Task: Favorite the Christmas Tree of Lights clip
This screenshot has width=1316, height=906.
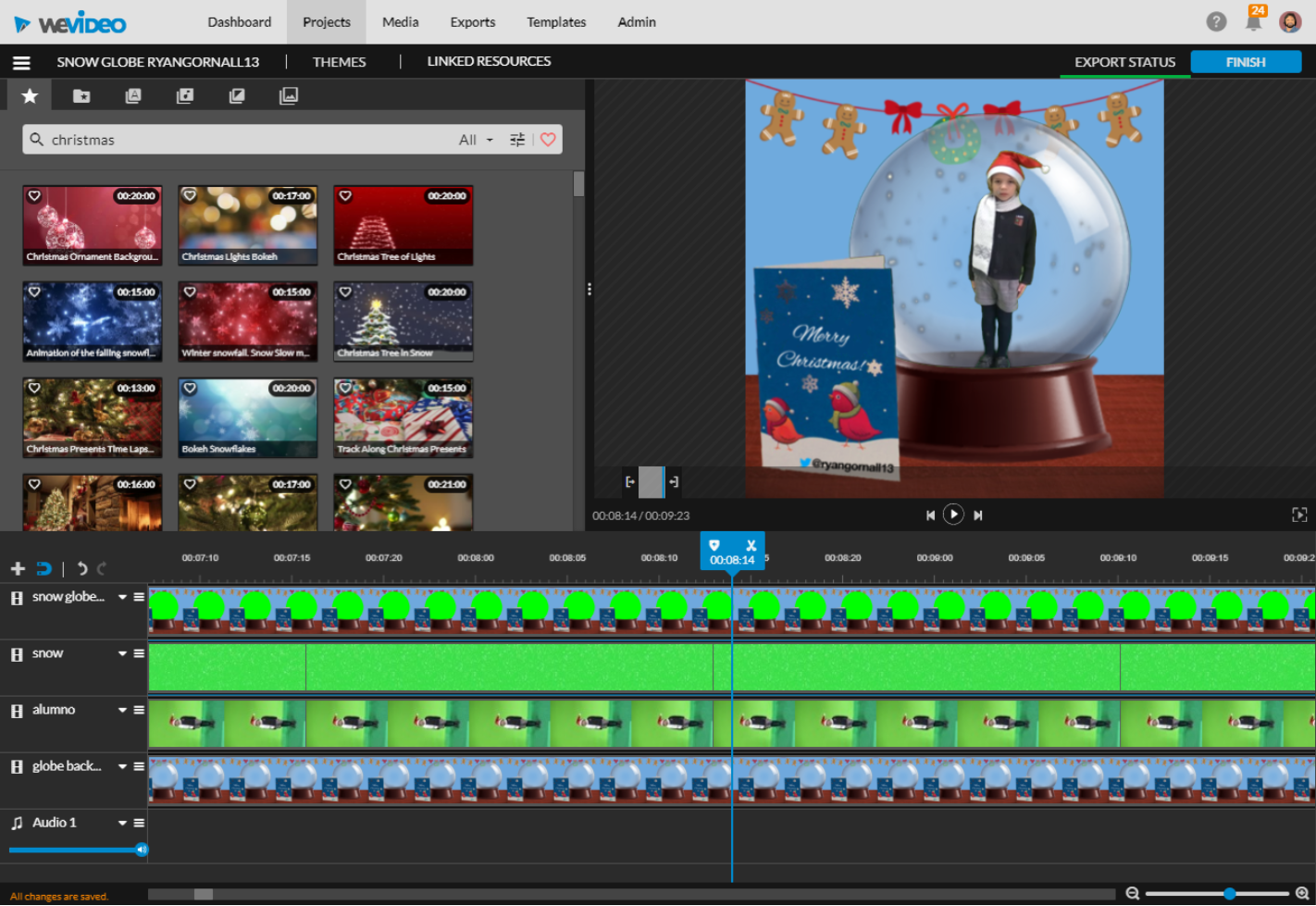Action: pos(345,196)
